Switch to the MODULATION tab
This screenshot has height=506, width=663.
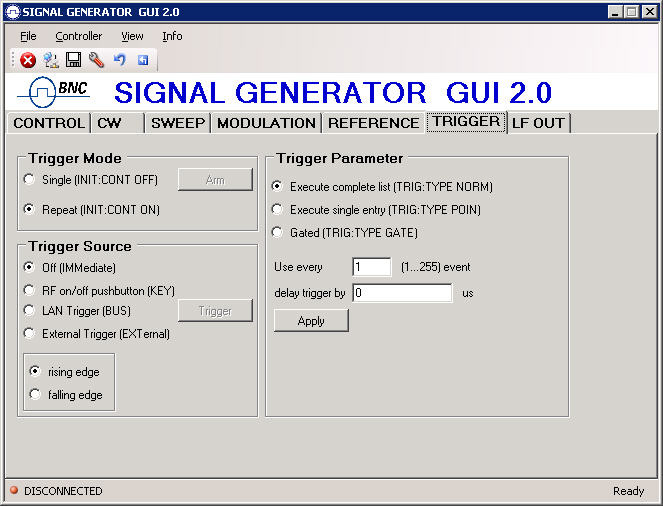[266, 123]
